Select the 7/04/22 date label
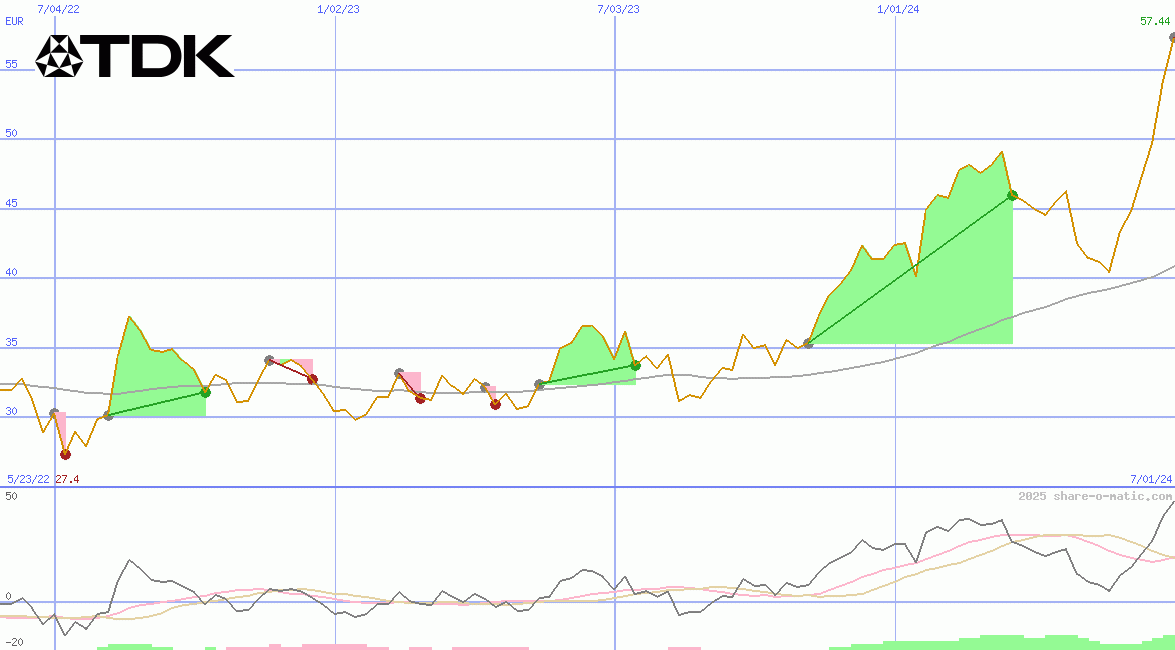This screenshot has width=1175, height=650. coord(58,9)
